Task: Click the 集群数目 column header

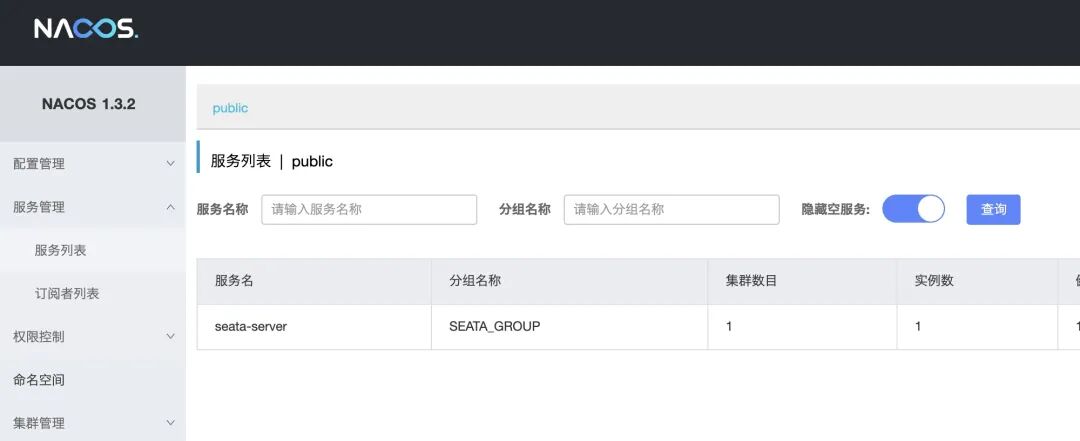Action: 751,281
